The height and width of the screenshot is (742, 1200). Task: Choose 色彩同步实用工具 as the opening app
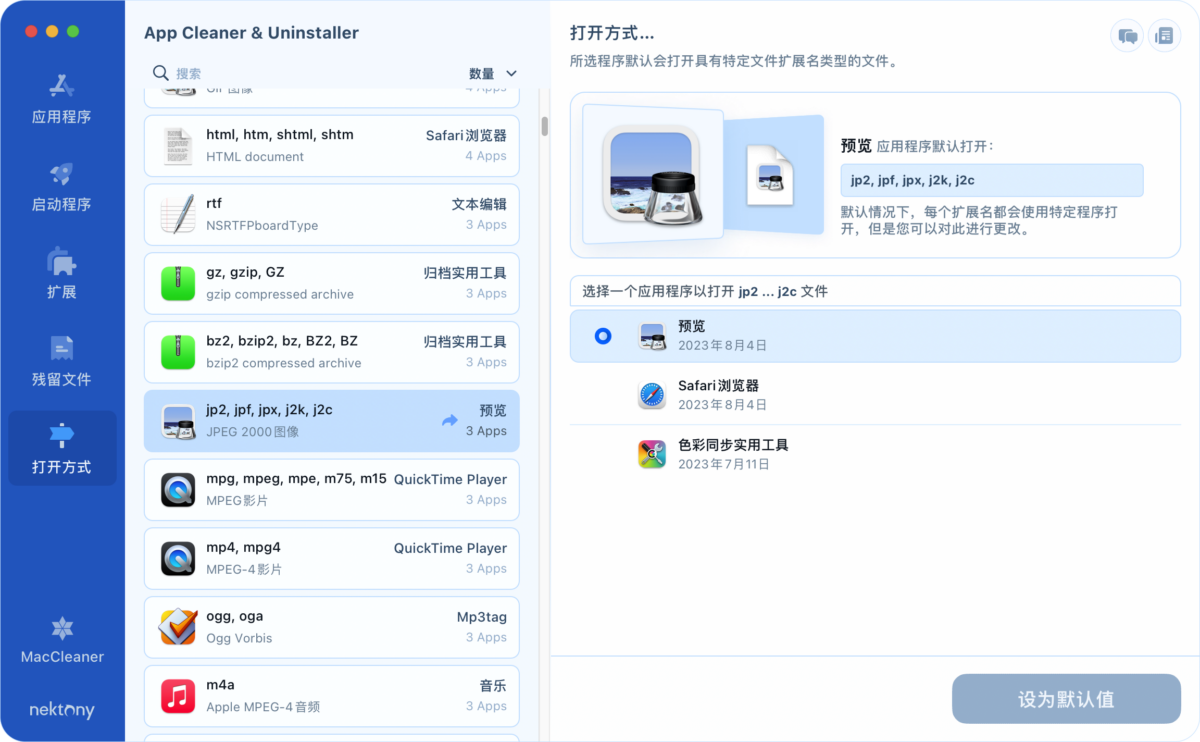875,454
